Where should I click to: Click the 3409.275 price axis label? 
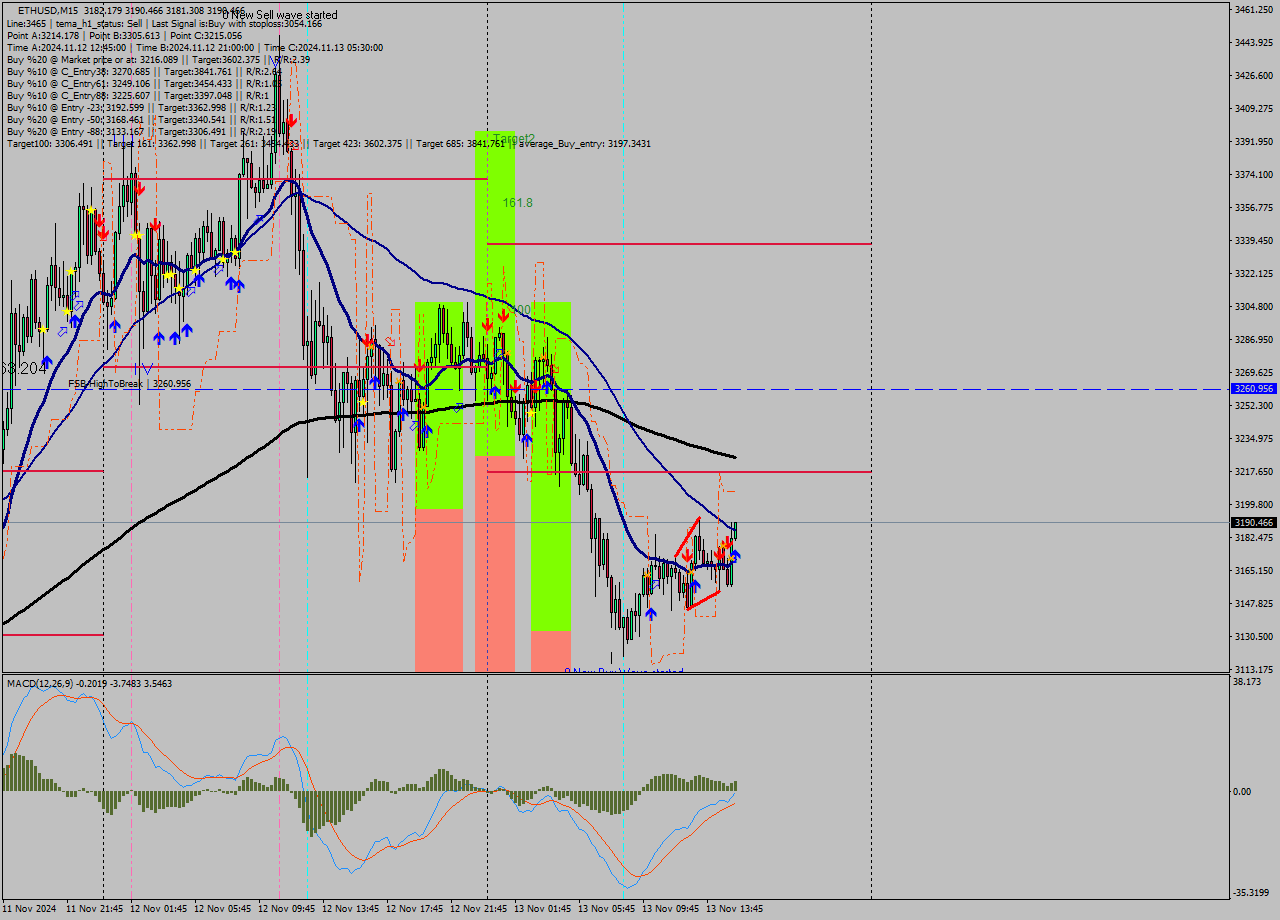[x=1253, y=108]
